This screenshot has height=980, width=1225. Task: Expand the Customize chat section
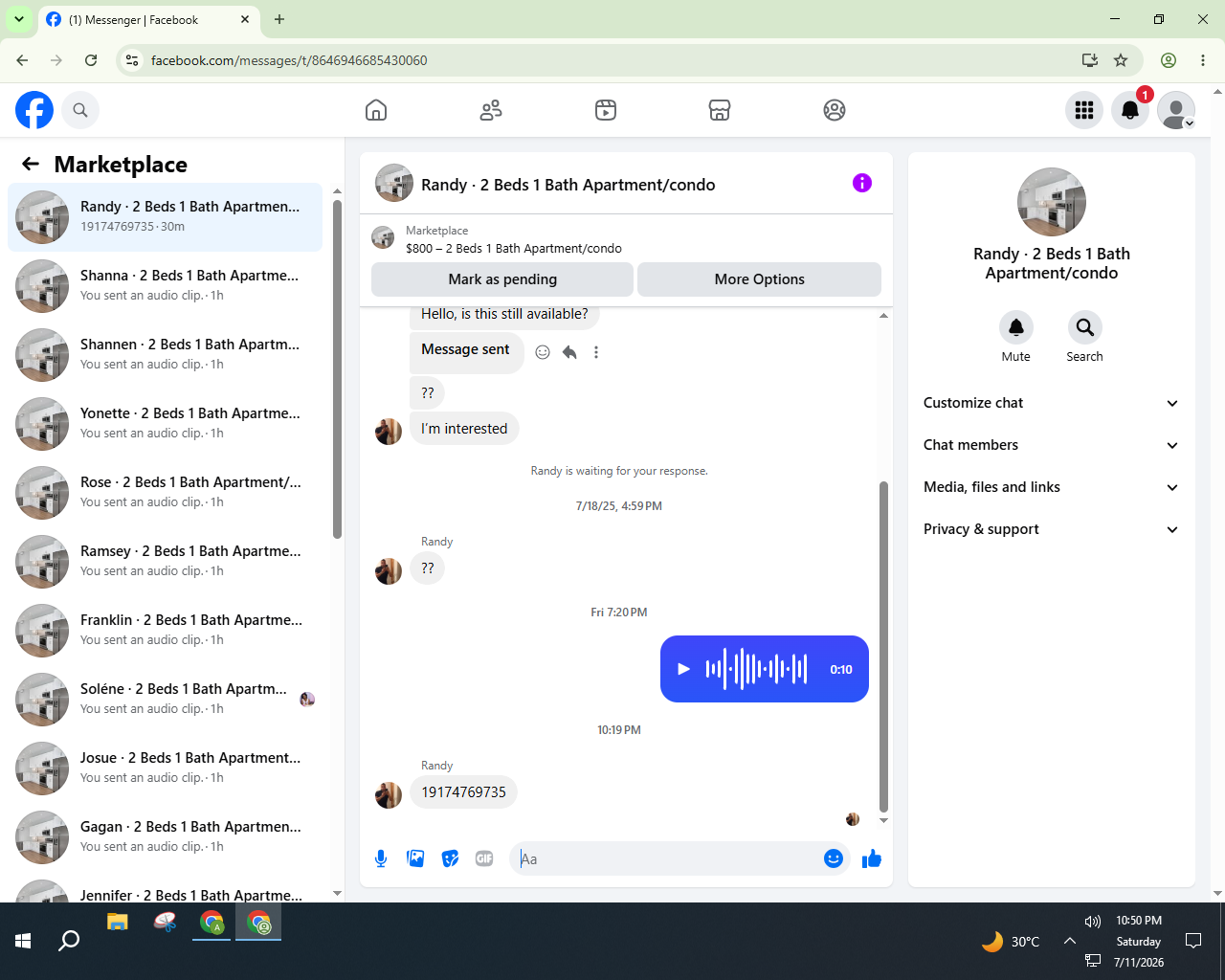point(1052,403)
